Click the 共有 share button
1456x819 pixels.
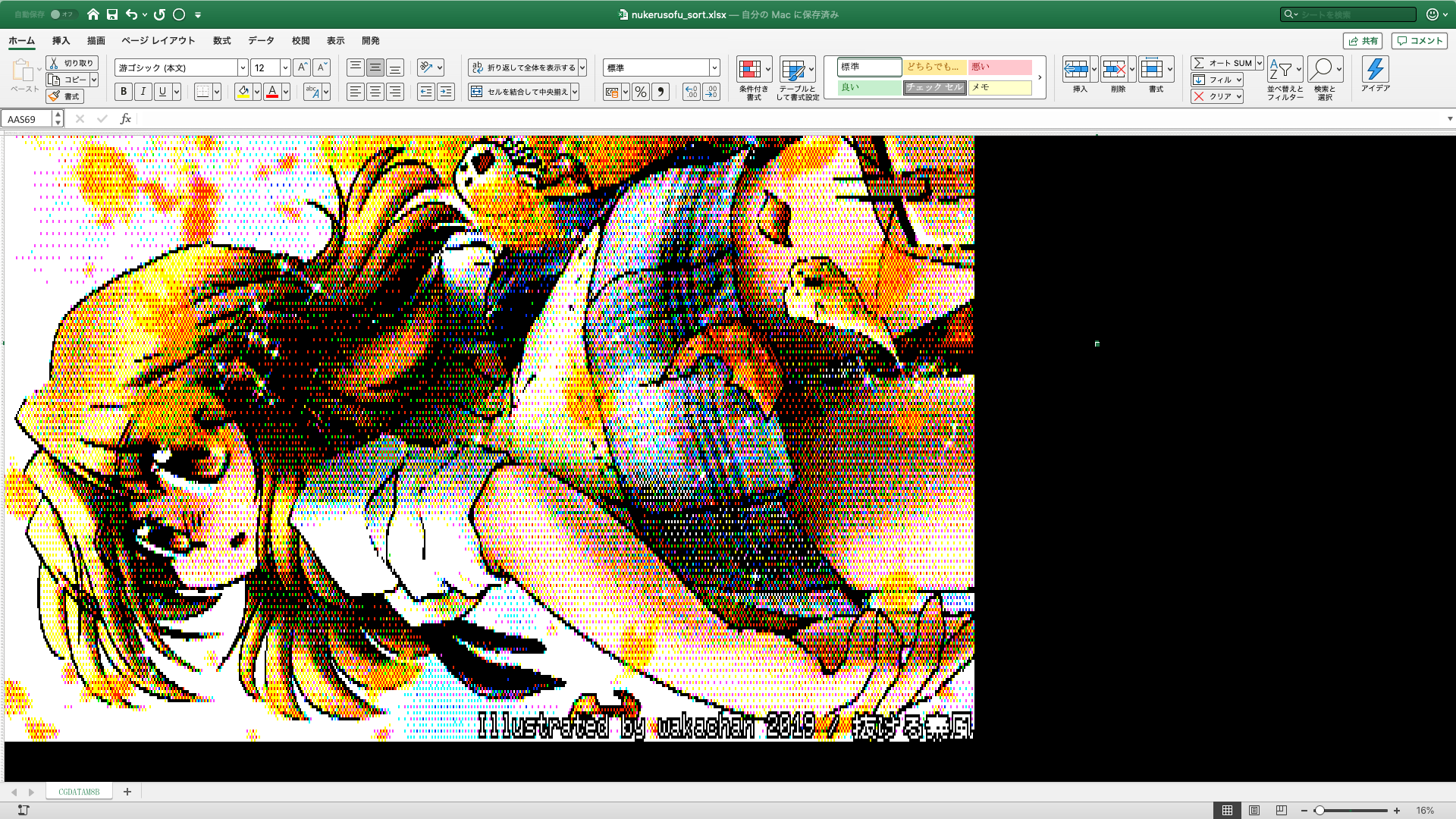coord(1363,41)
